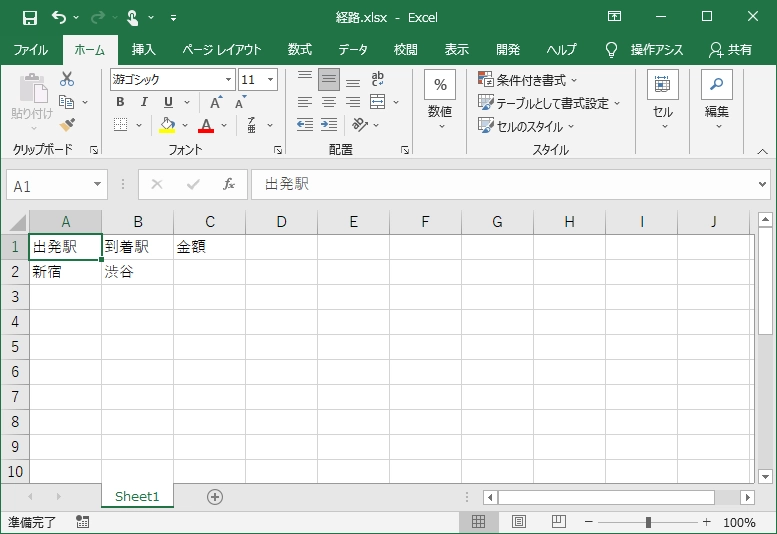The width and height of the screenshot is (777, 534).
Task: Toggle center text horizontally
Action: 329,102
